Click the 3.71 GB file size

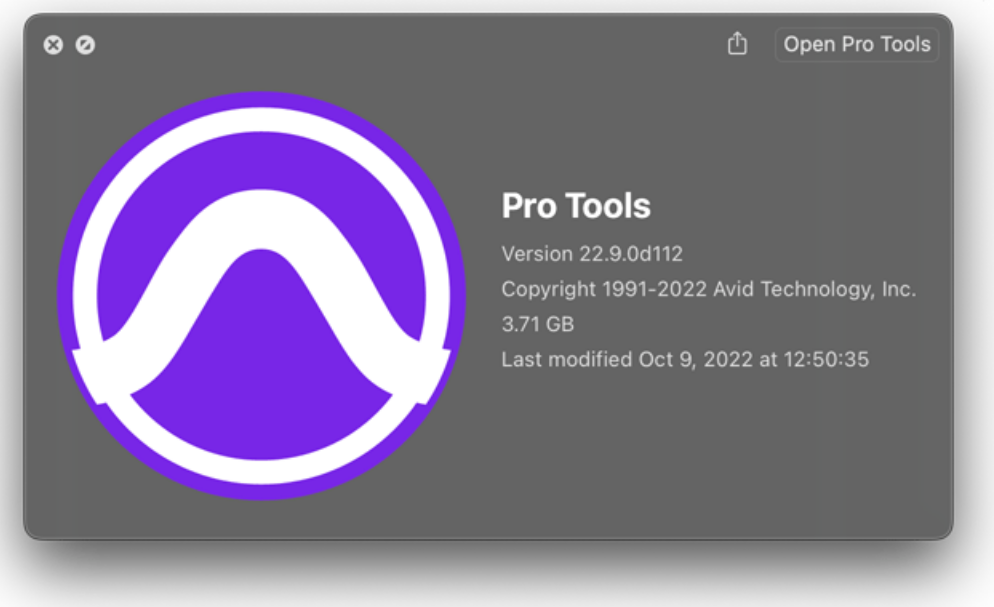(x=538, y=324)
